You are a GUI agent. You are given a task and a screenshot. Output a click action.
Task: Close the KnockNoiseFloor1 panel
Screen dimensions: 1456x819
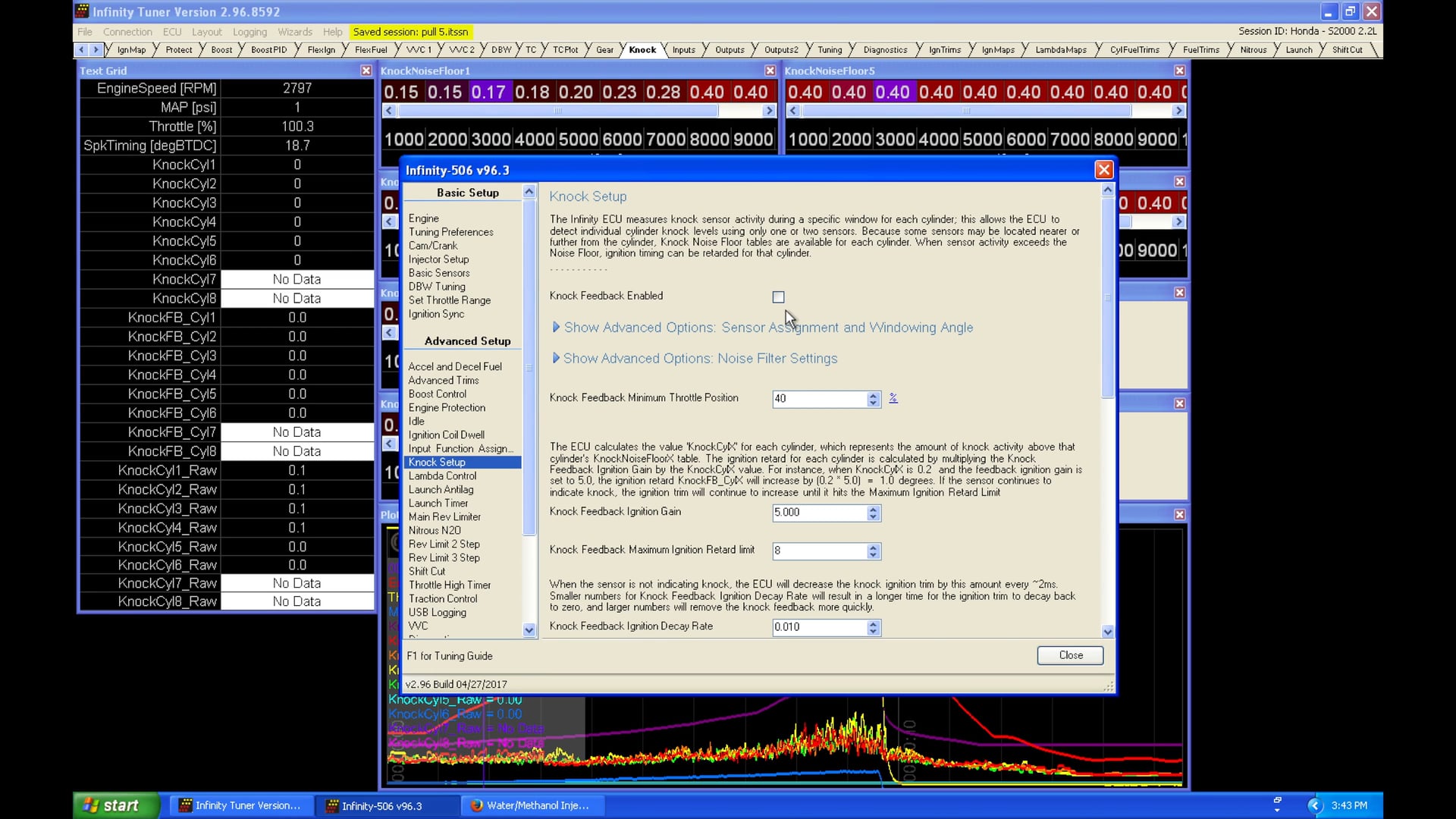(770, 71)
